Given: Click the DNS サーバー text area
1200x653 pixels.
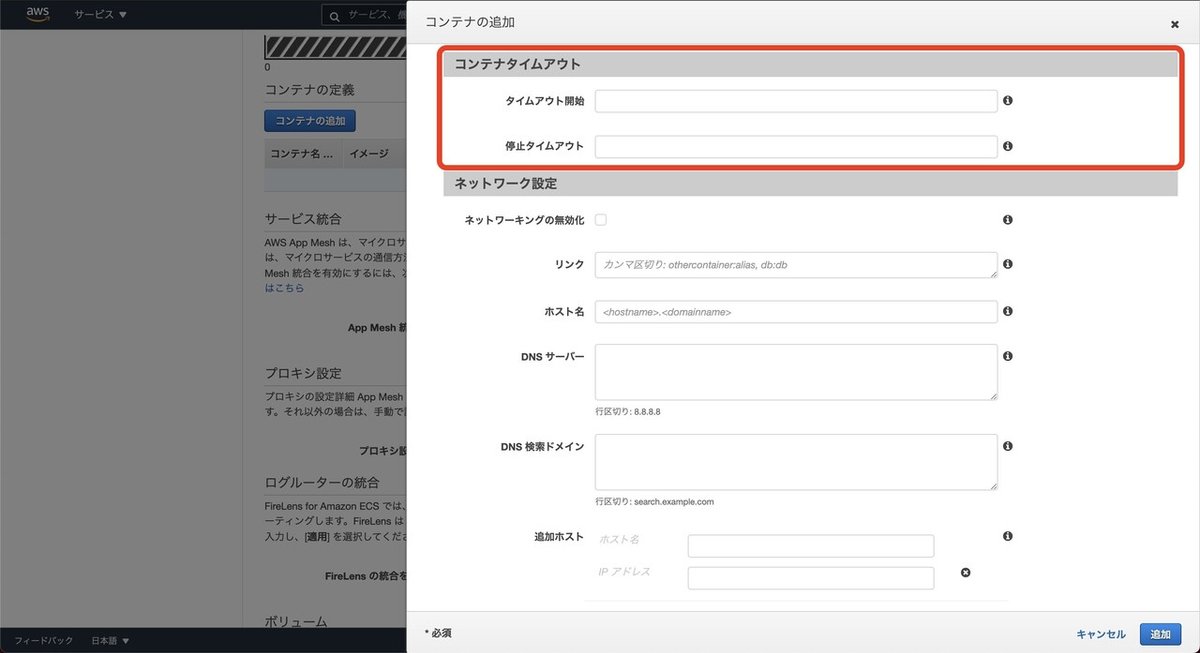Looking at the screenshot, I should [x=796, y=372].
